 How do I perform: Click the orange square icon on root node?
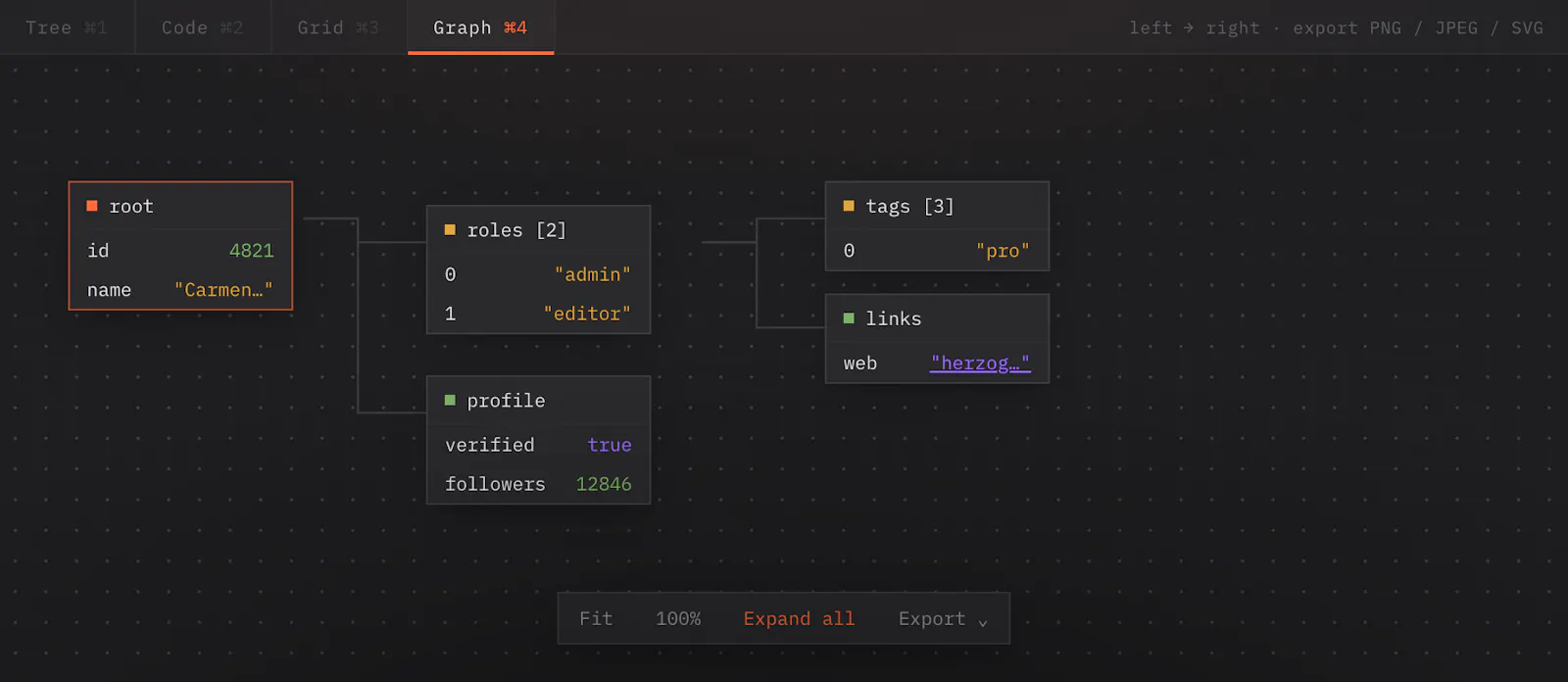pyautogui.click(x=92, y=206)
